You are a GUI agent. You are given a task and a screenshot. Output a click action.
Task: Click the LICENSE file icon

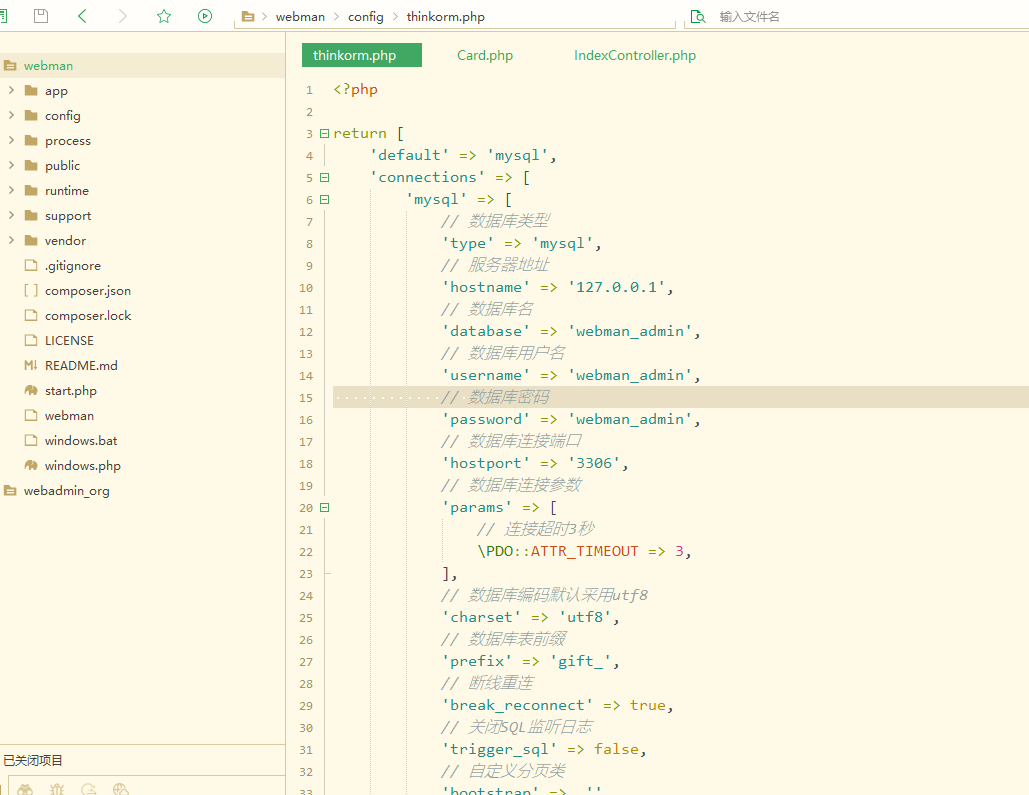[31, 340]
